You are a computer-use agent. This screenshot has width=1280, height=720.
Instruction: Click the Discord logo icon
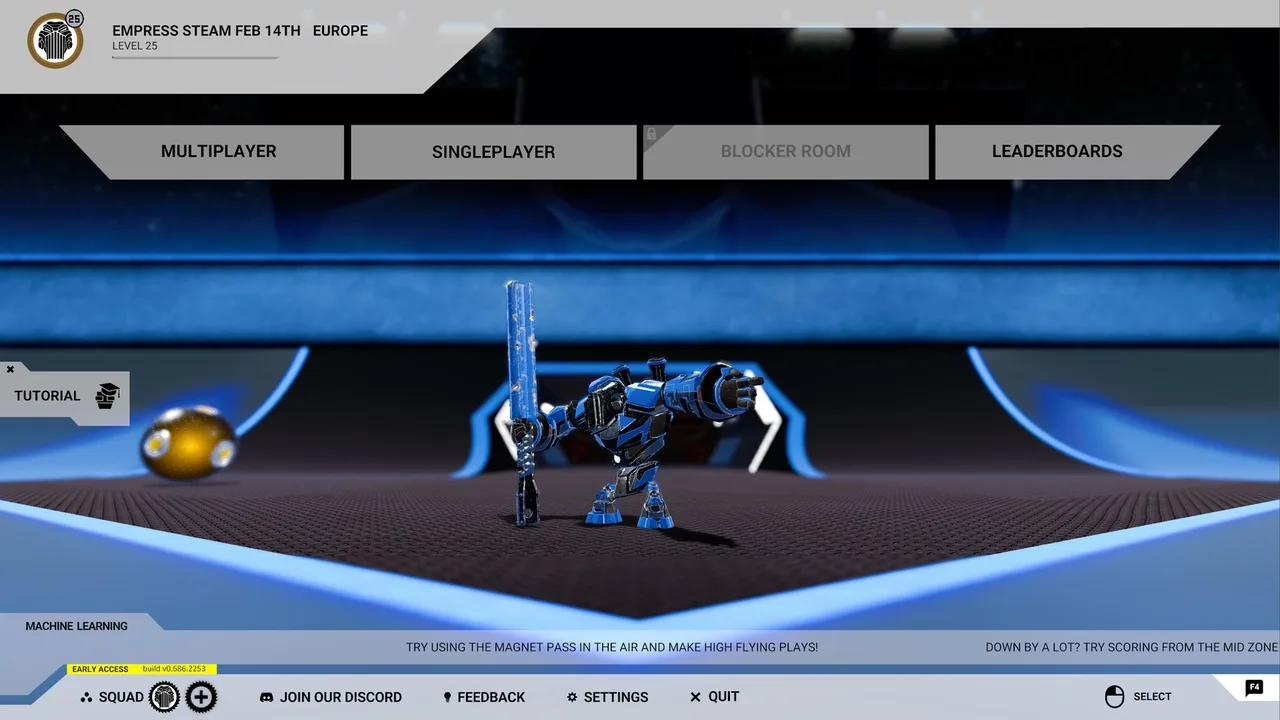tap(267, 697)
